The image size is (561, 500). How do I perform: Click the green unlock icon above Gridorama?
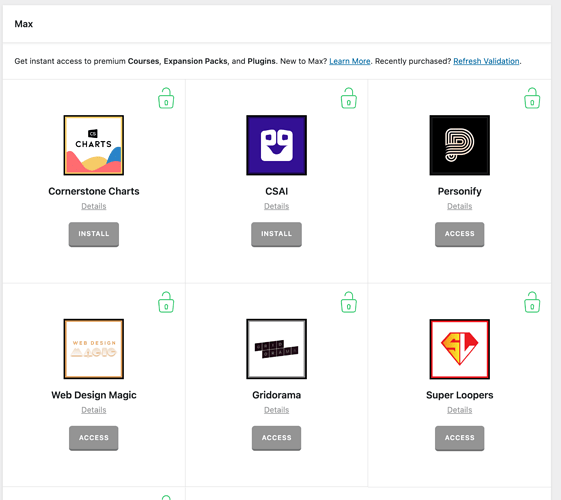349,302
